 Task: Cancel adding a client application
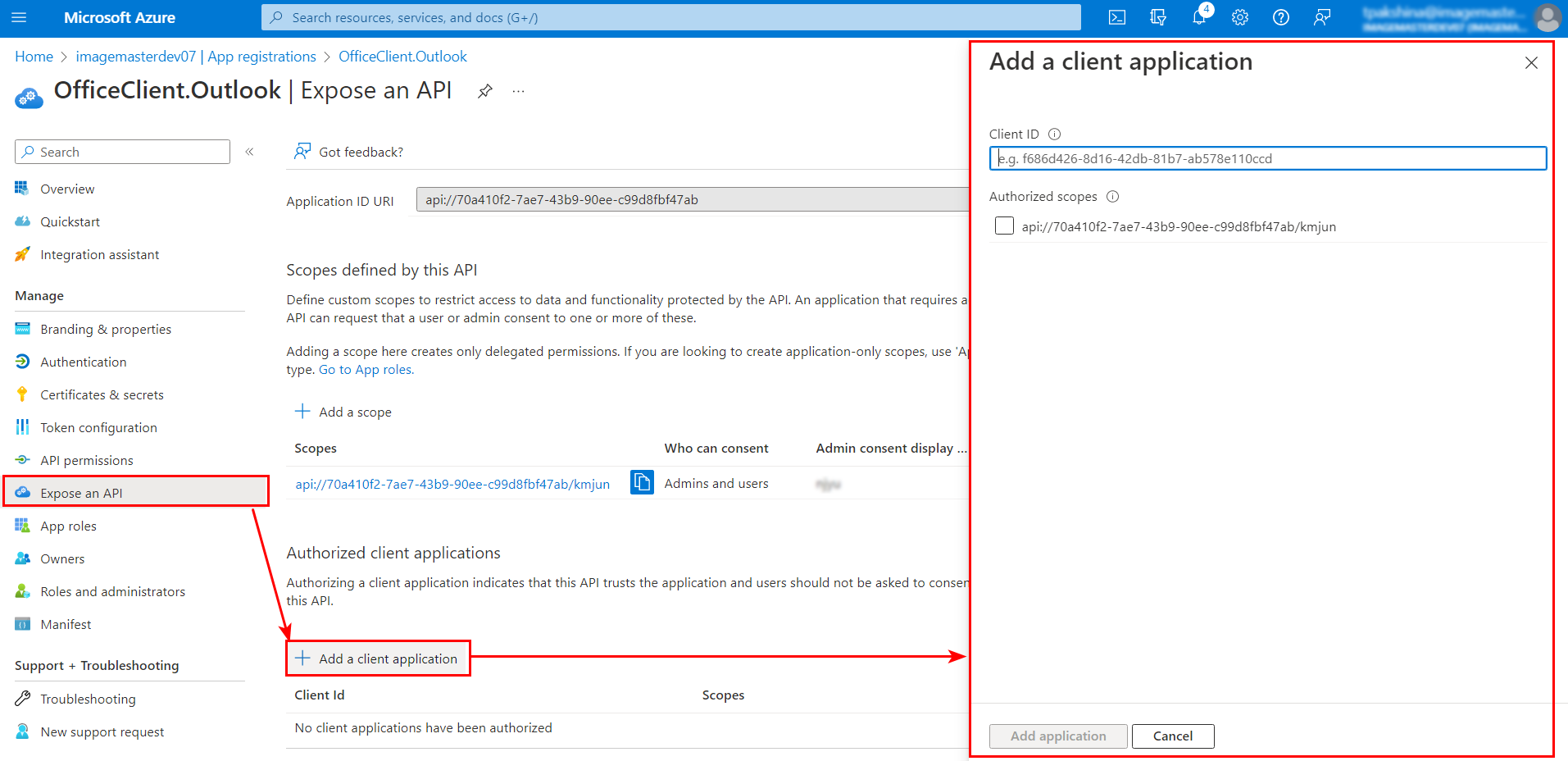click(1173, 736)
